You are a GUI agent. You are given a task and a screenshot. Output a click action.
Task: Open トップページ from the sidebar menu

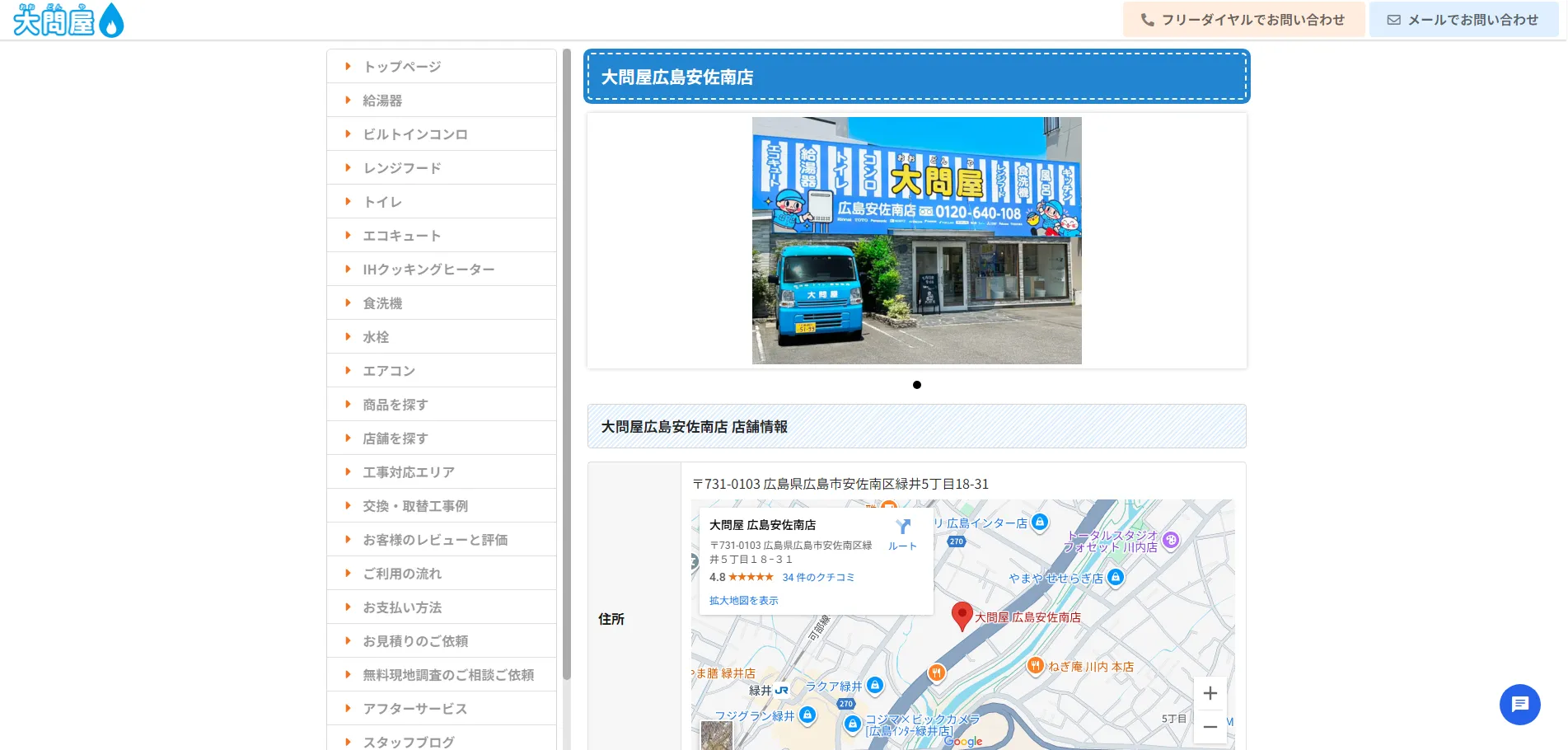click(x=401, y=67)
